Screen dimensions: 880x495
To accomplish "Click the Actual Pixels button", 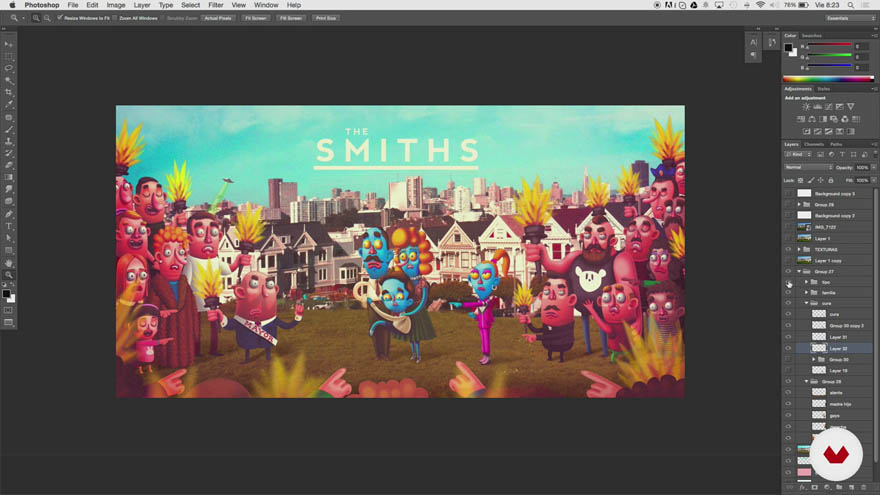I will coord(218,18).
